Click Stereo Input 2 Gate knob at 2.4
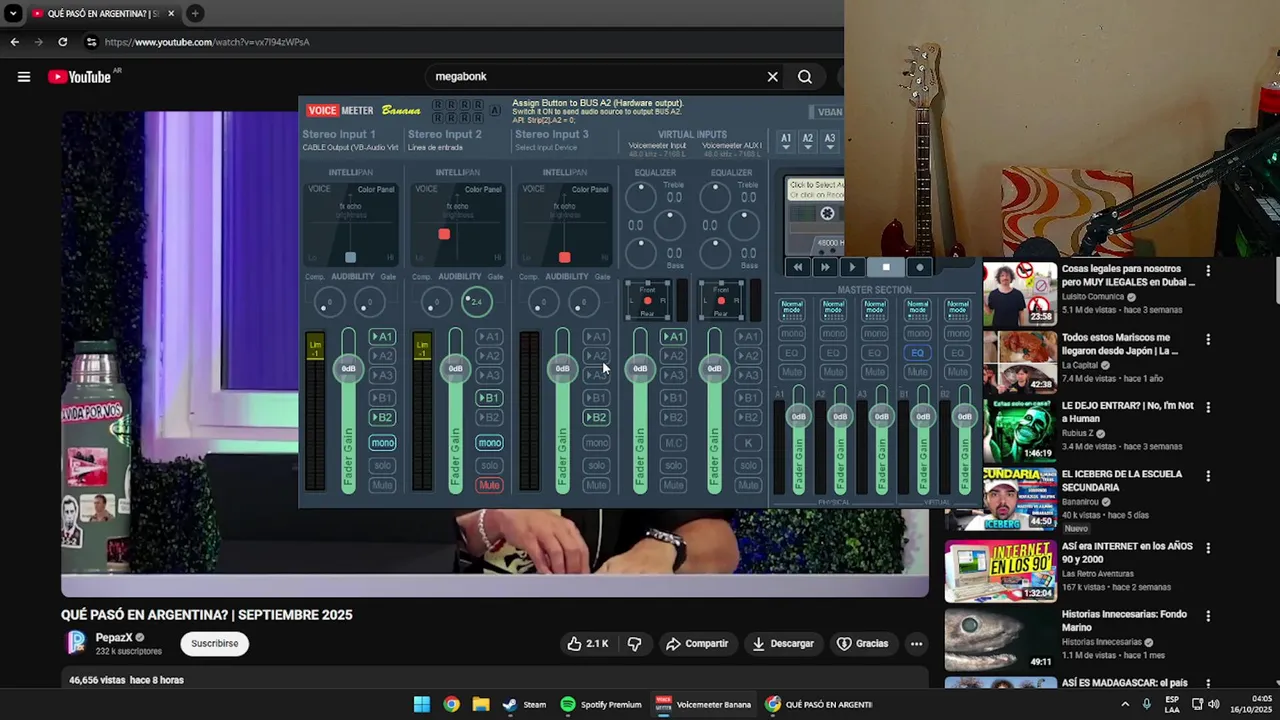 477,301
